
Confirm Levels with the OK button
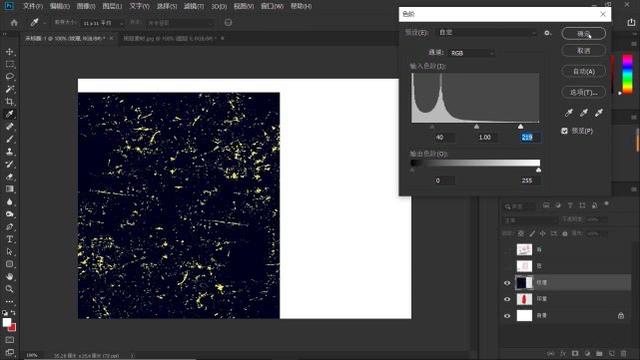[x=583, y=33]
